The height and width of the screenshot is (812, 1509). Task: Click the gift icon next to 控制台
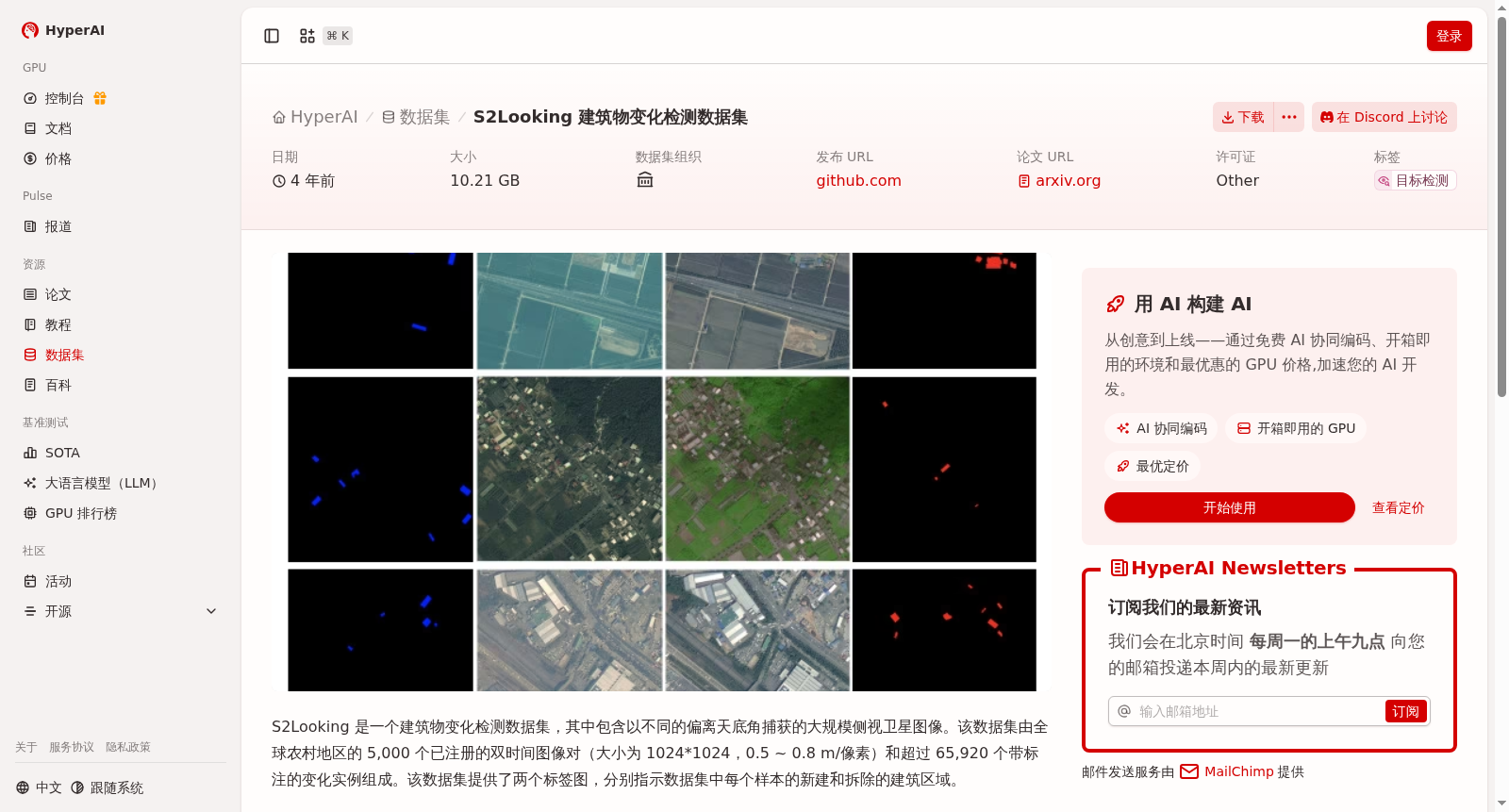tap(100, 98)
